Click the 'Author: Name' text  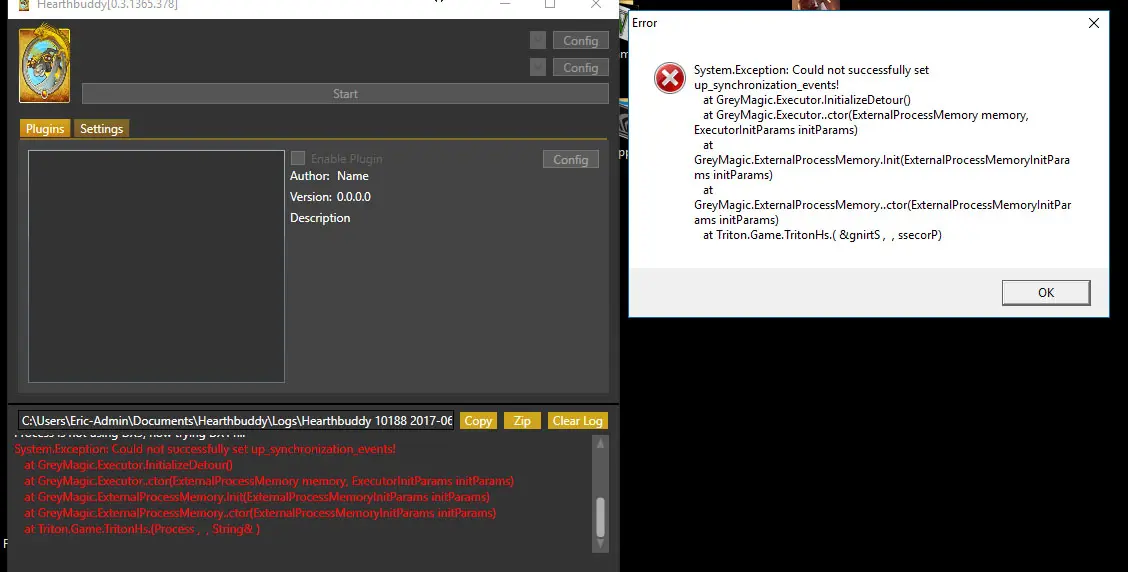(329, 176)
